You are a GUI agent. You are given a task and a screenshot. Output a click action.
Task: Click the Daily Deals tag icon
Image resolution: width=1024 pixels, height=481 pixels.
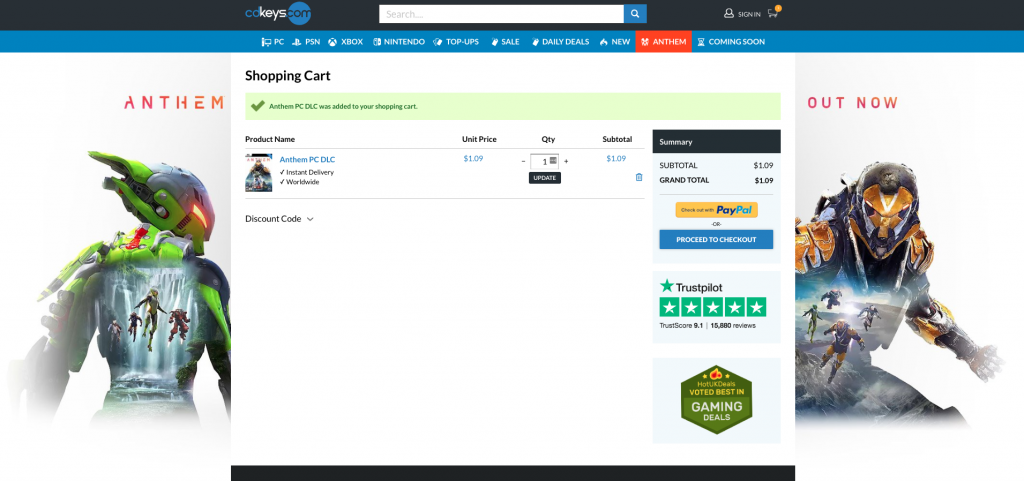click(536, 42)
